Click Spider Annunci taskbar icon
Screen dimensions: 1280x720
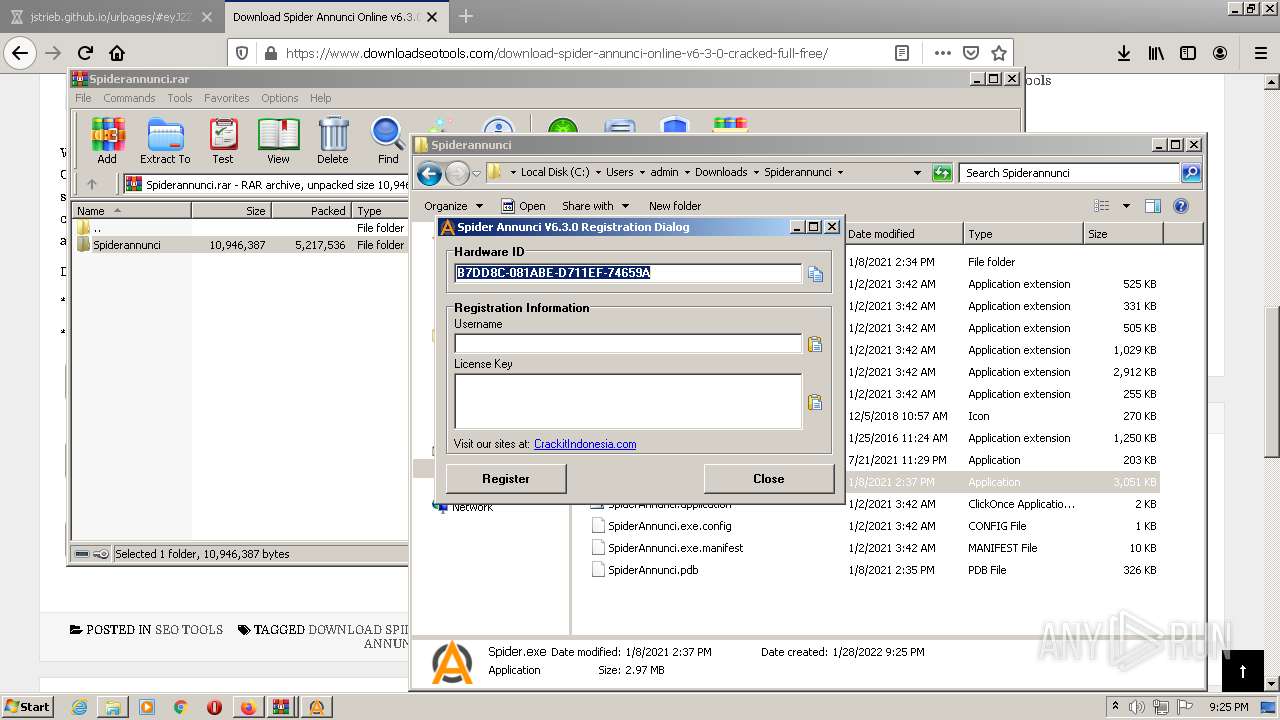click(316, 707)
